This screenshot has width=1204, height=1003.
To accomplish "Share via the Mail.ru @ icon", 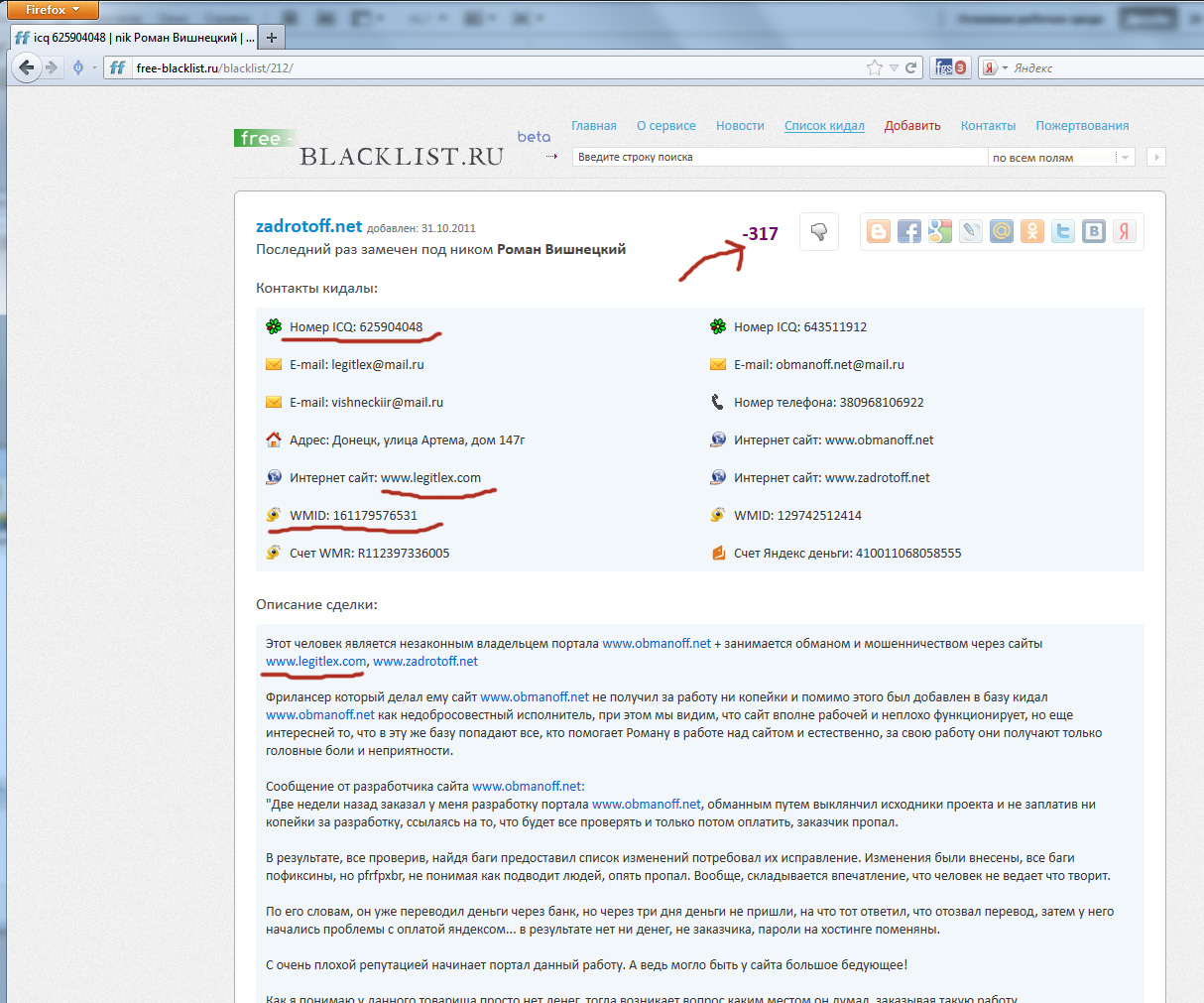I will pos(1002,232).
